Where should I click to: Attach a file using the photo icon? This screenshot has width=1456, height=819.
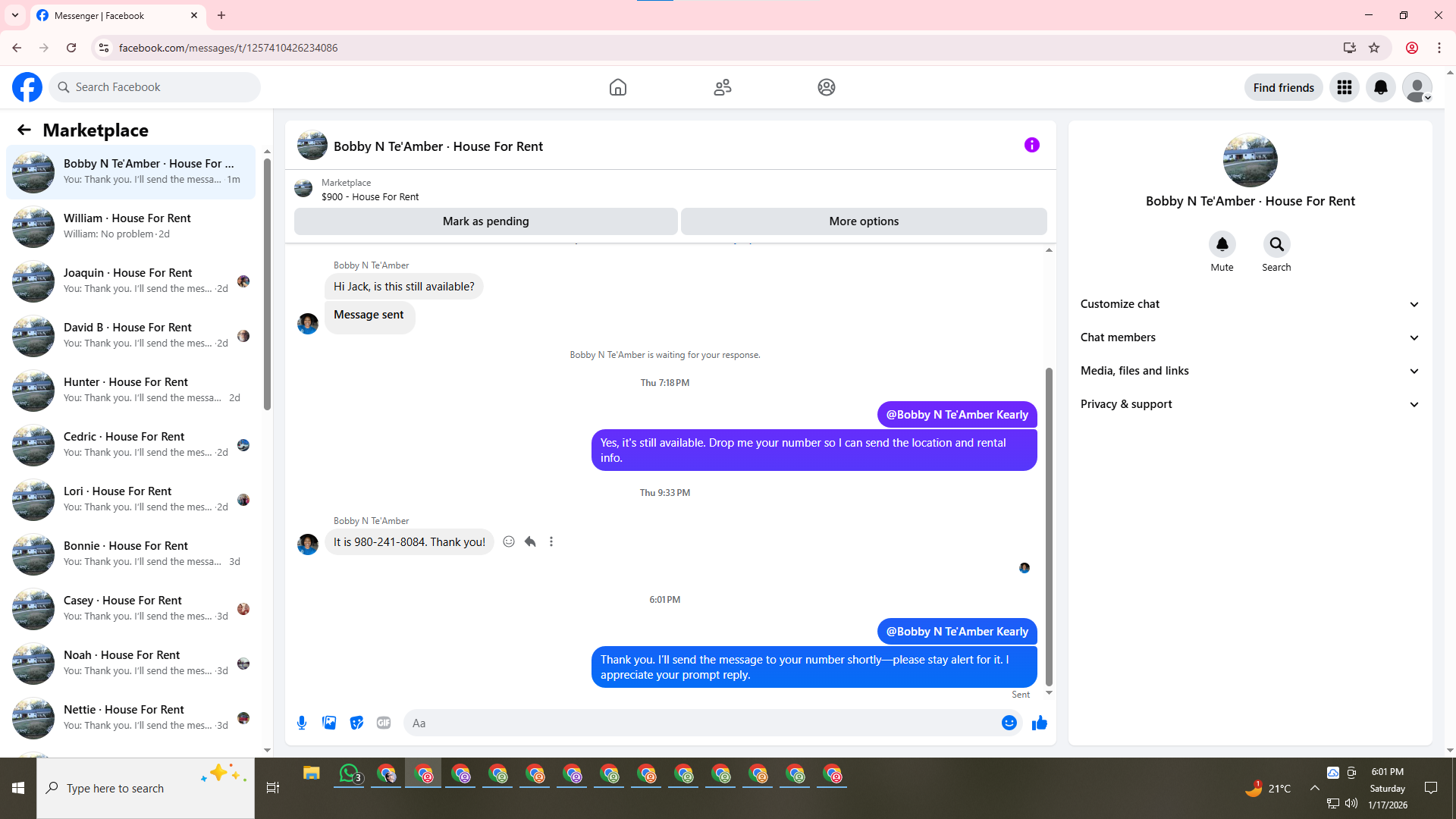pyautogui.click(x=329, y=723)
